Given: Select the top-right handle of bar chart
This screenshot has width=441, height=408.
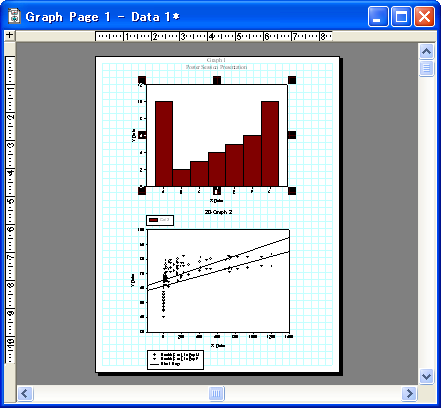Looking at the screenshot, I should [x=292, y=80].
